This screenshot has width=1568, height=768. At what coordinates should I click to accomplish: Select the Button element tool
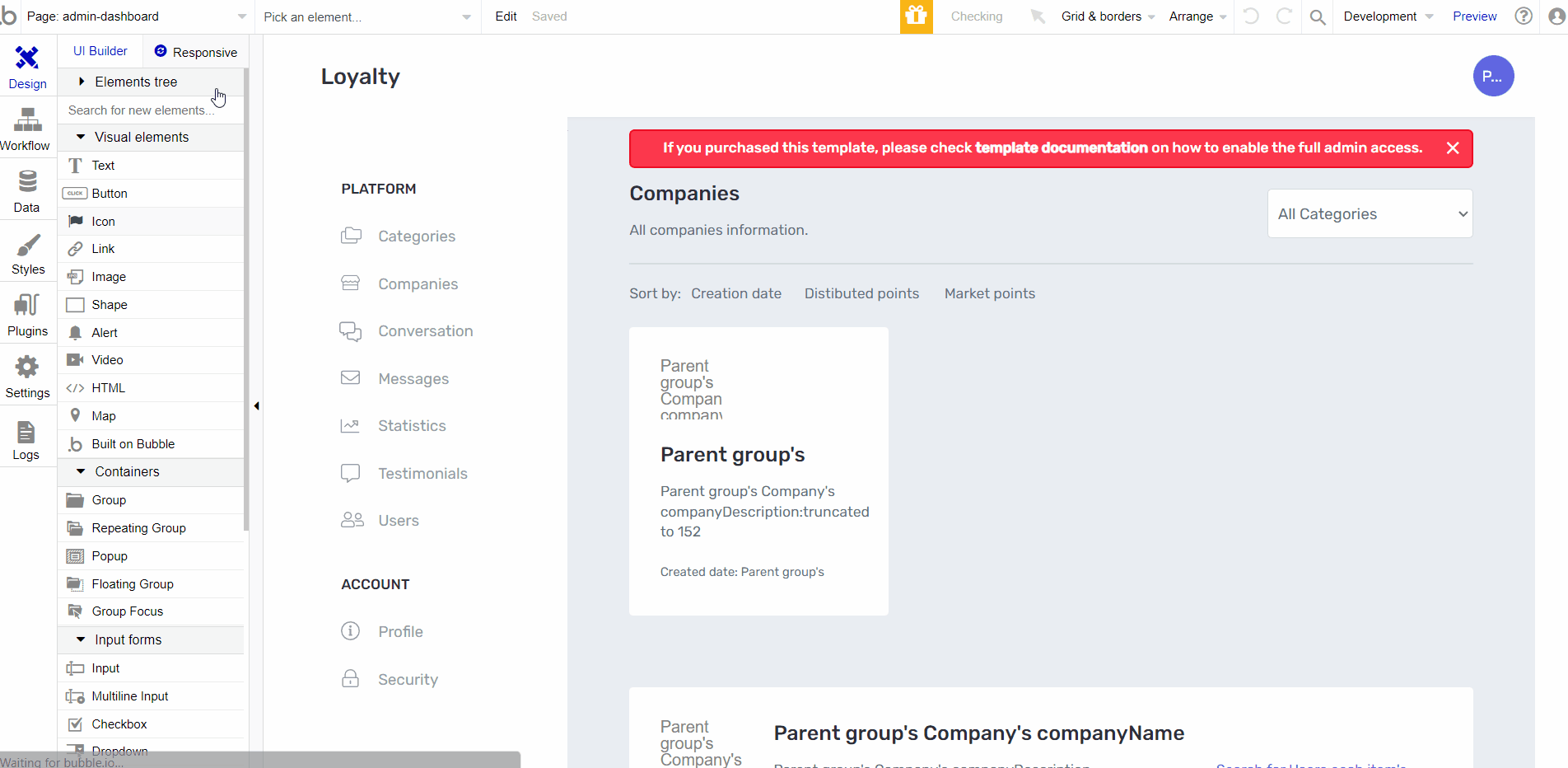coord(151,194)
